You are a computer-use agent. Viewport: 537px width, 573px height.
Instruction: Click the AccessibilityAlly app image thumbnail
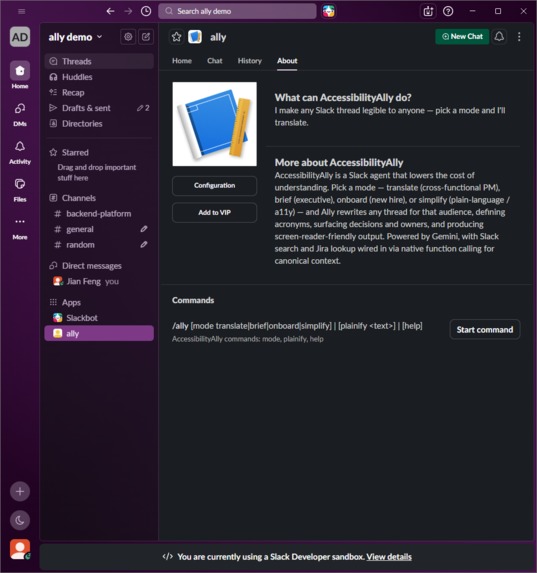click(215, 124)
